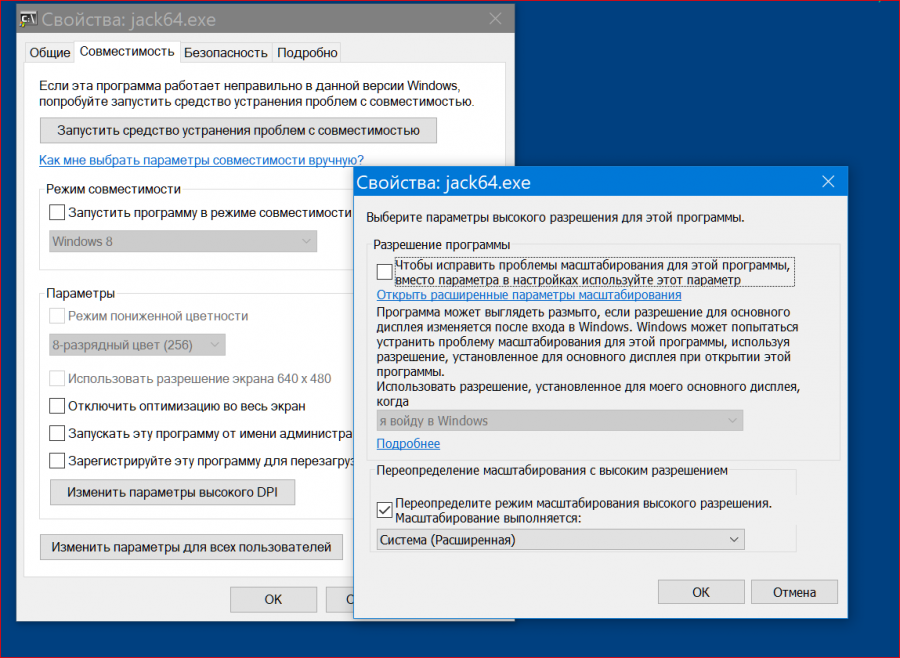Tick the 'Зарегистрируйте эту программу для перезагрузки' checkbox
Viewport: 900px width, 658px height.
(x=57, y=461)
